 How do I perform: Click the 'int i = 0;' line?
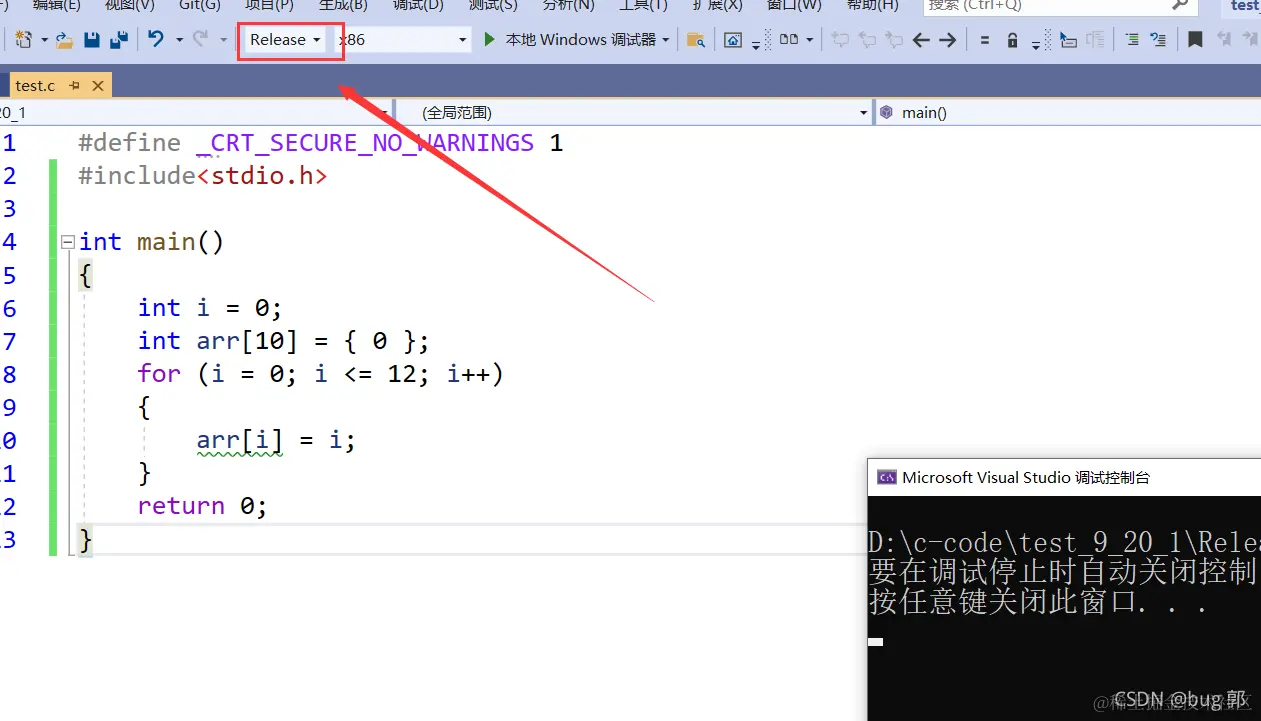click(x=210, y=308)
